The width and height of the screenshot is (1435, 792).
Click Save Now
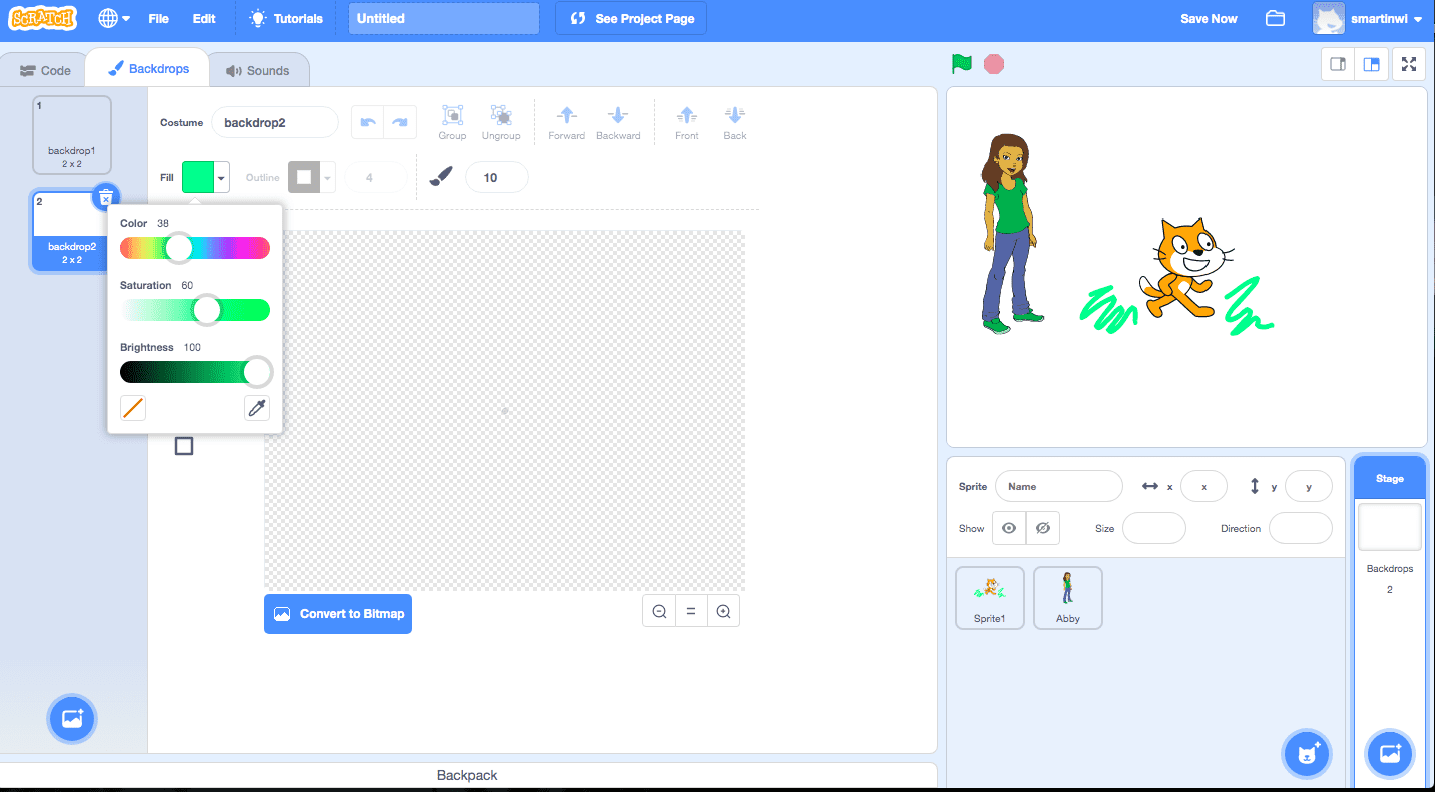pyautogui.click(x=1208, y=18)
